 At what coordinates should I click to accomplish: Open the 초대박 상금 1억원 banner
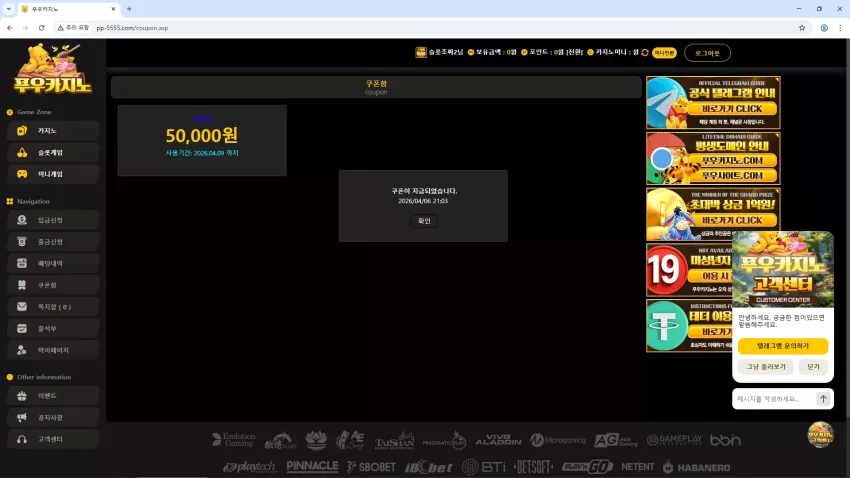(713, 214)
